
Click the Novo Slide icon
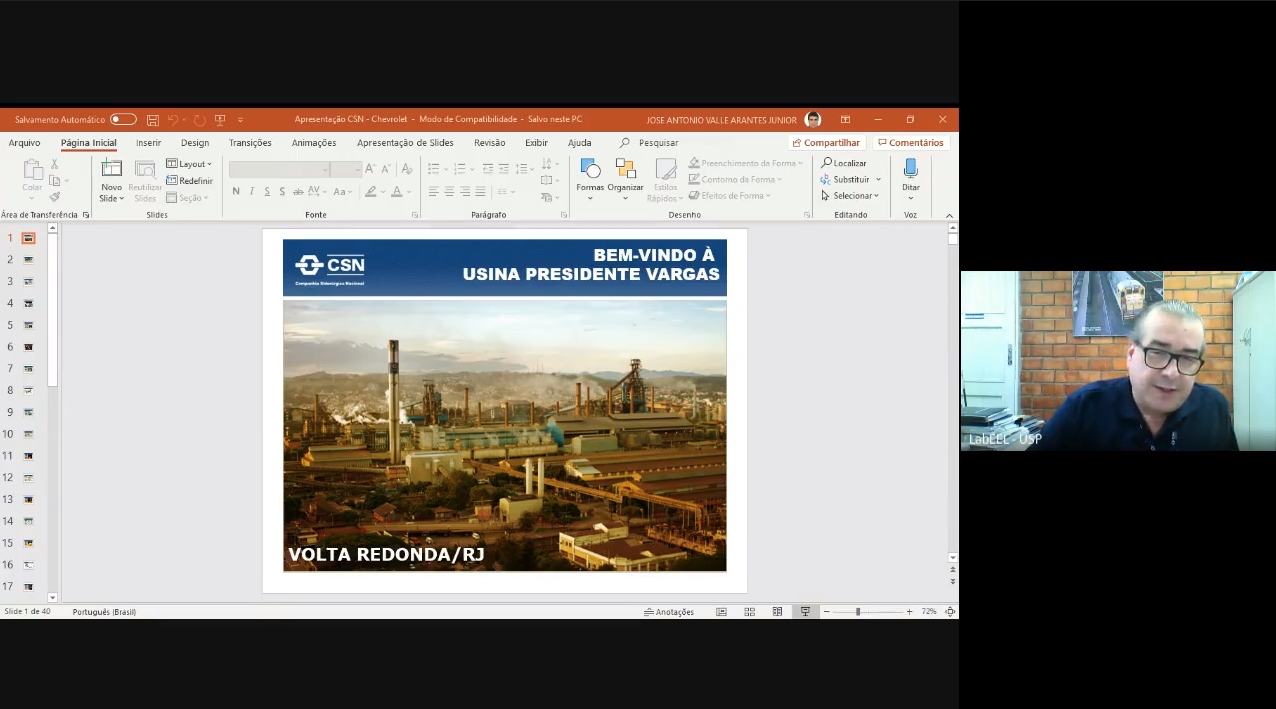(111, 169)
